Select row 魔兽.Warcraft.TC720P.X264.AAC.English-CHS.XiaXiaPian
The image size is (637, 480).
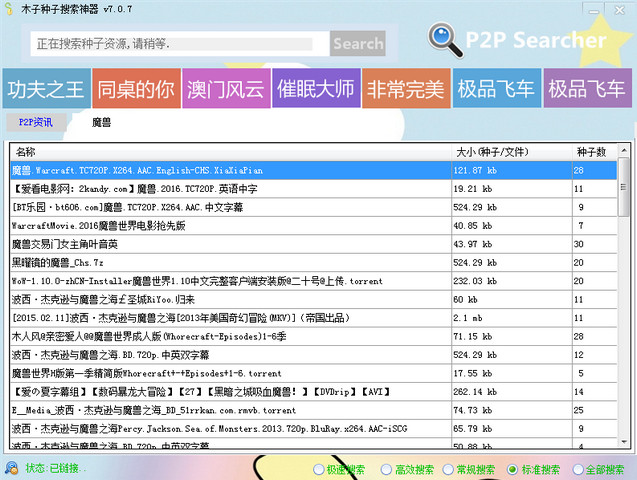pos(313,170)
